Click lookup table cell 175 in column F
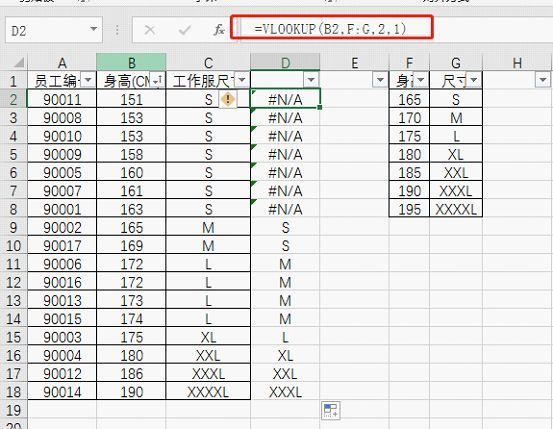Viewport: 553px width, 429px height. 409,136
